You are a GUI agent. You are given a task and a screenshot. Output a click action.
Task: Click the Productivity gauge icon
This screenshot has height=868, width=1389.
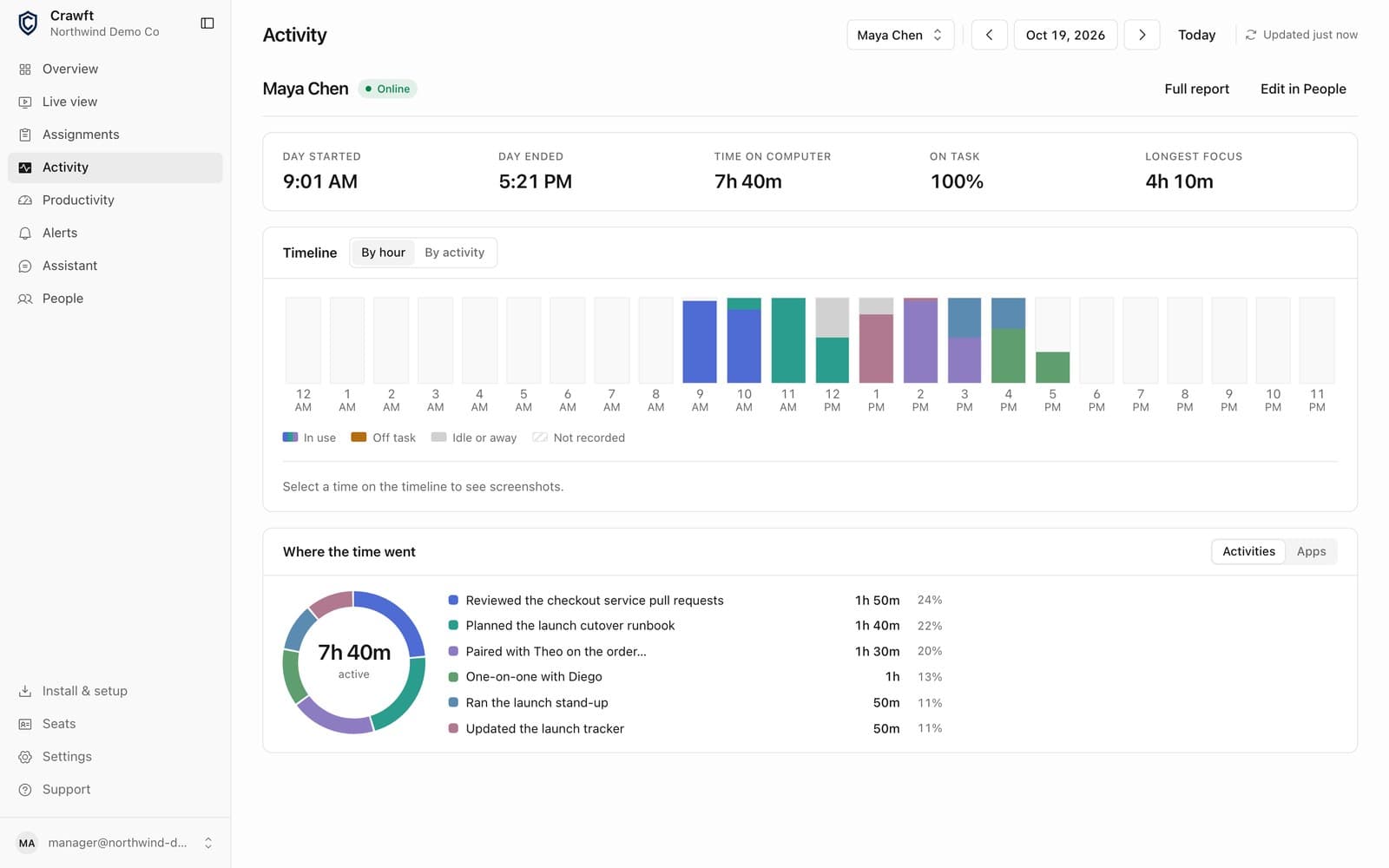tap(25, 201)
